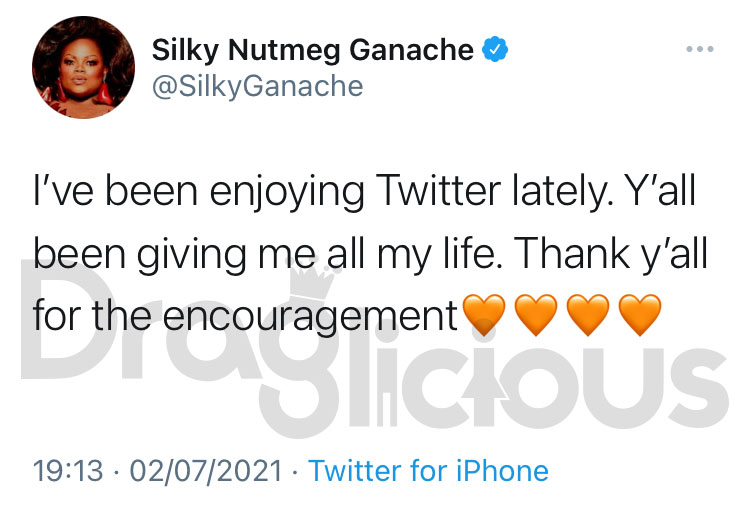Click the blue verified badge icon
The height and width of the screenshot is (508, 750).
click(495, 49)
